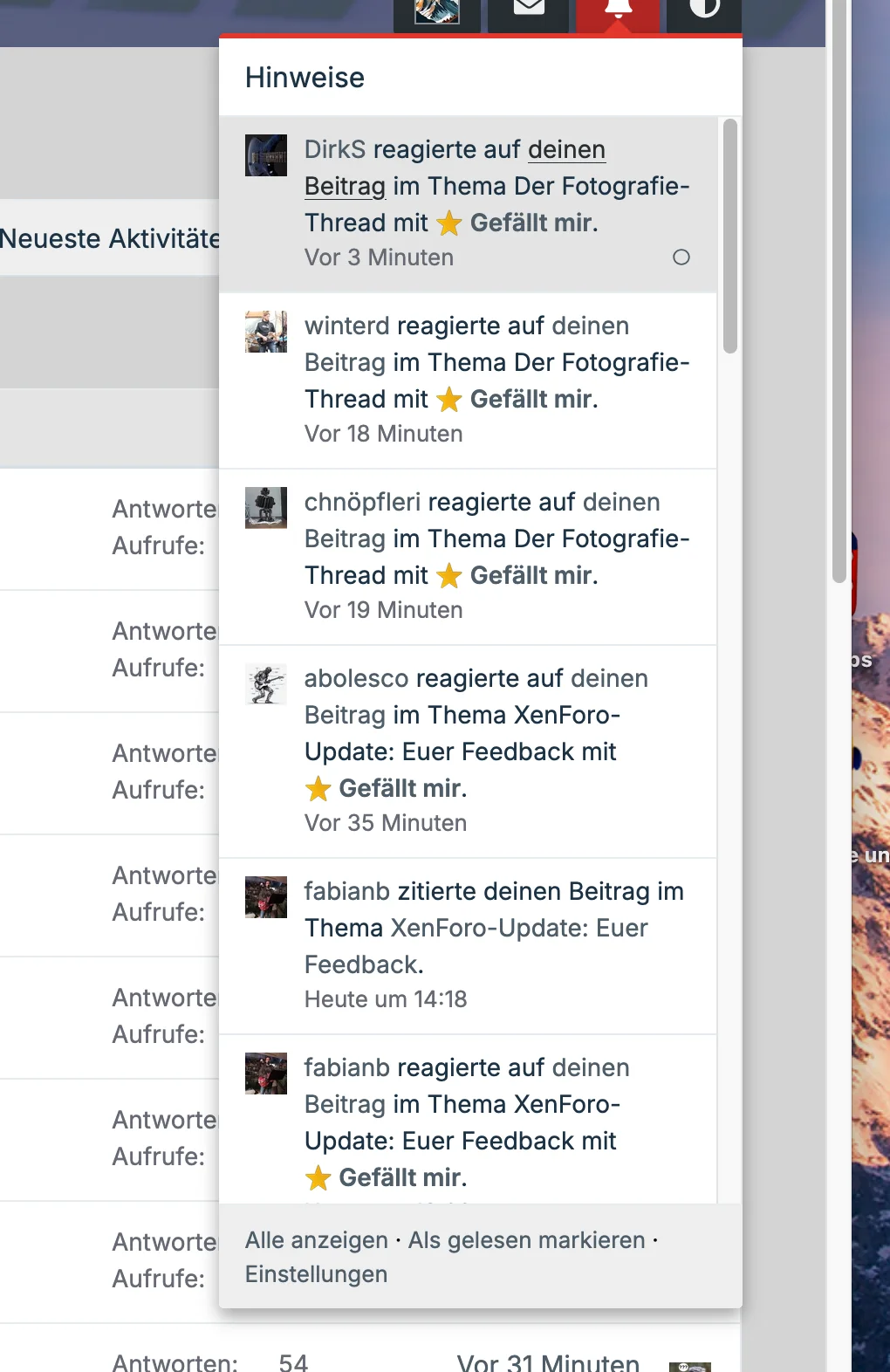Open fabianb's avatar beside the reaction notification
Image resolution: width=890 pixels, height=1372 pixels.
tap(266, 1074)
